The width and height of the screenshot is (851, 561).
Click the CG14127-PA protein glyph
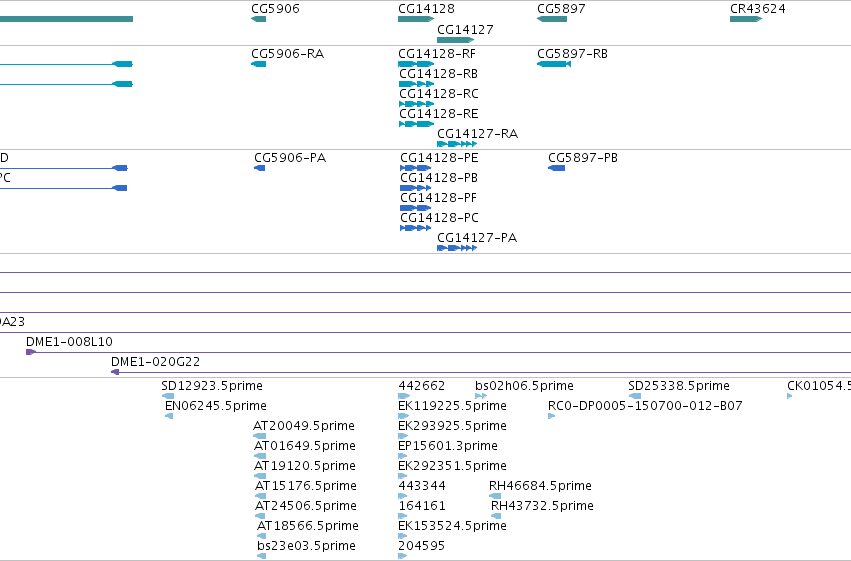click(457, 248)
